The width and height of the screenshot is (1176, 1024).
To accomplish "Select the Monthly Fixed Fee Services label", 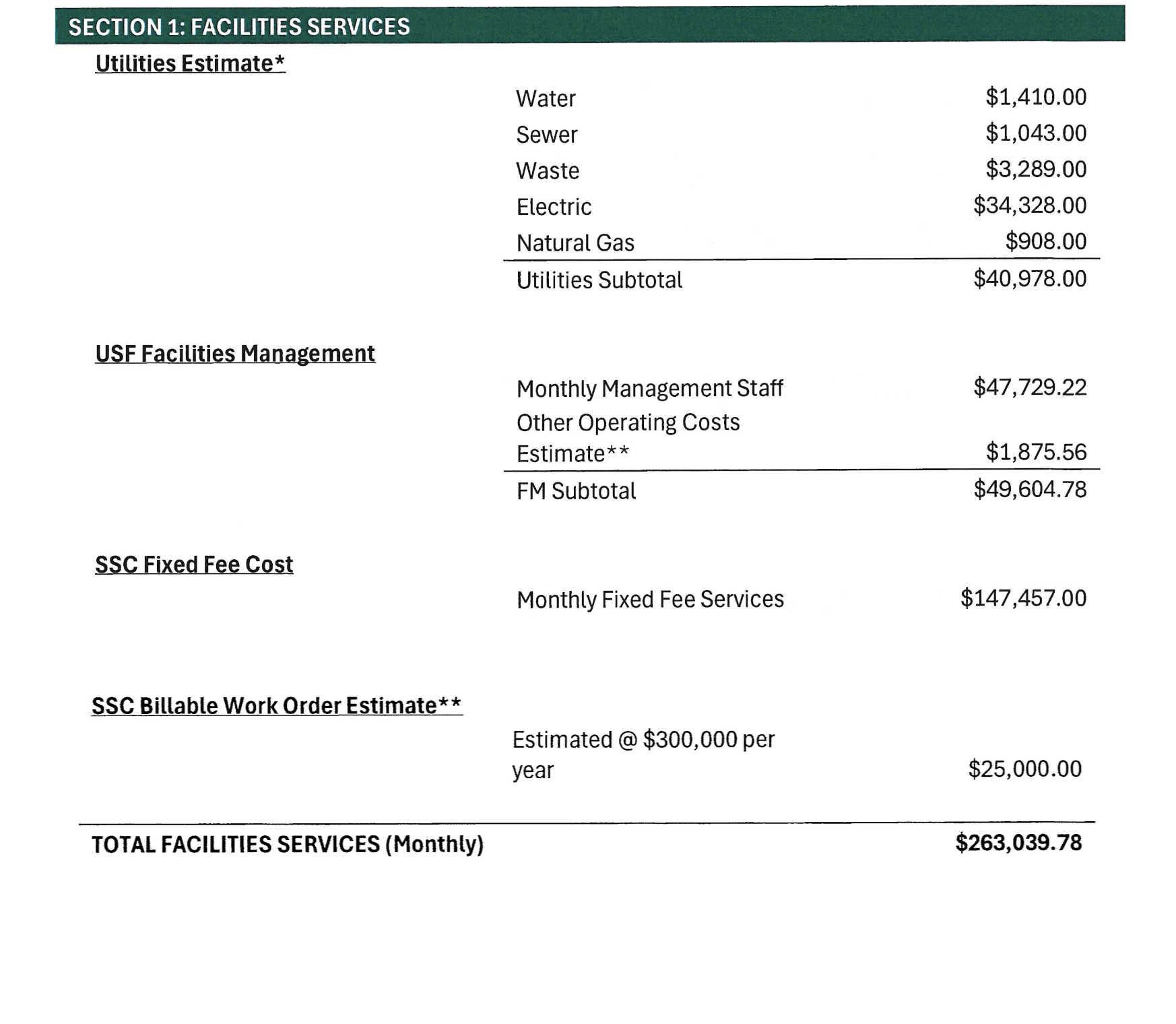I will pos(650,600).
